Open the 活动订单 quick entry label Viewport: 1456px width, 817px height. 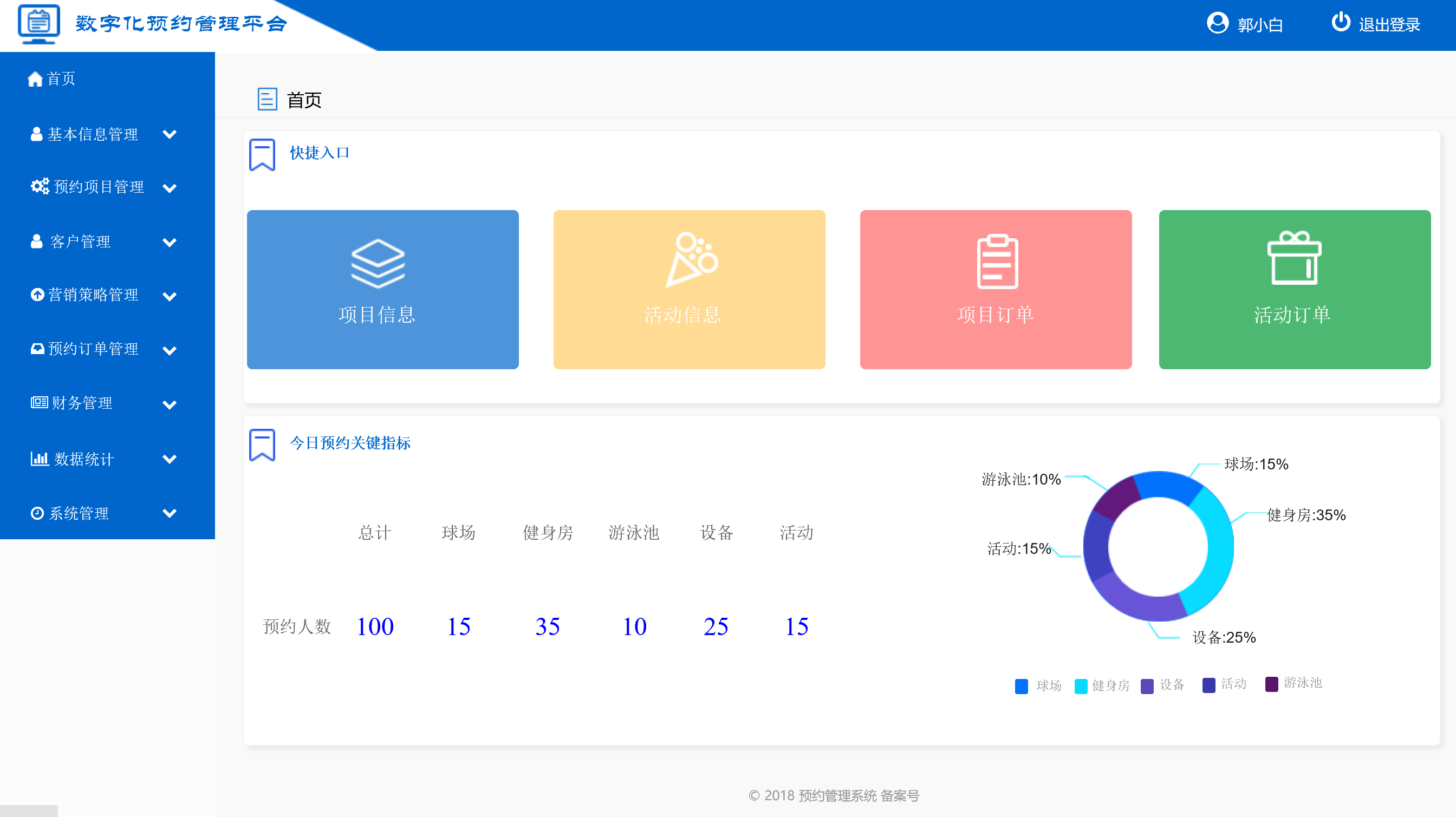[1292, 314]
